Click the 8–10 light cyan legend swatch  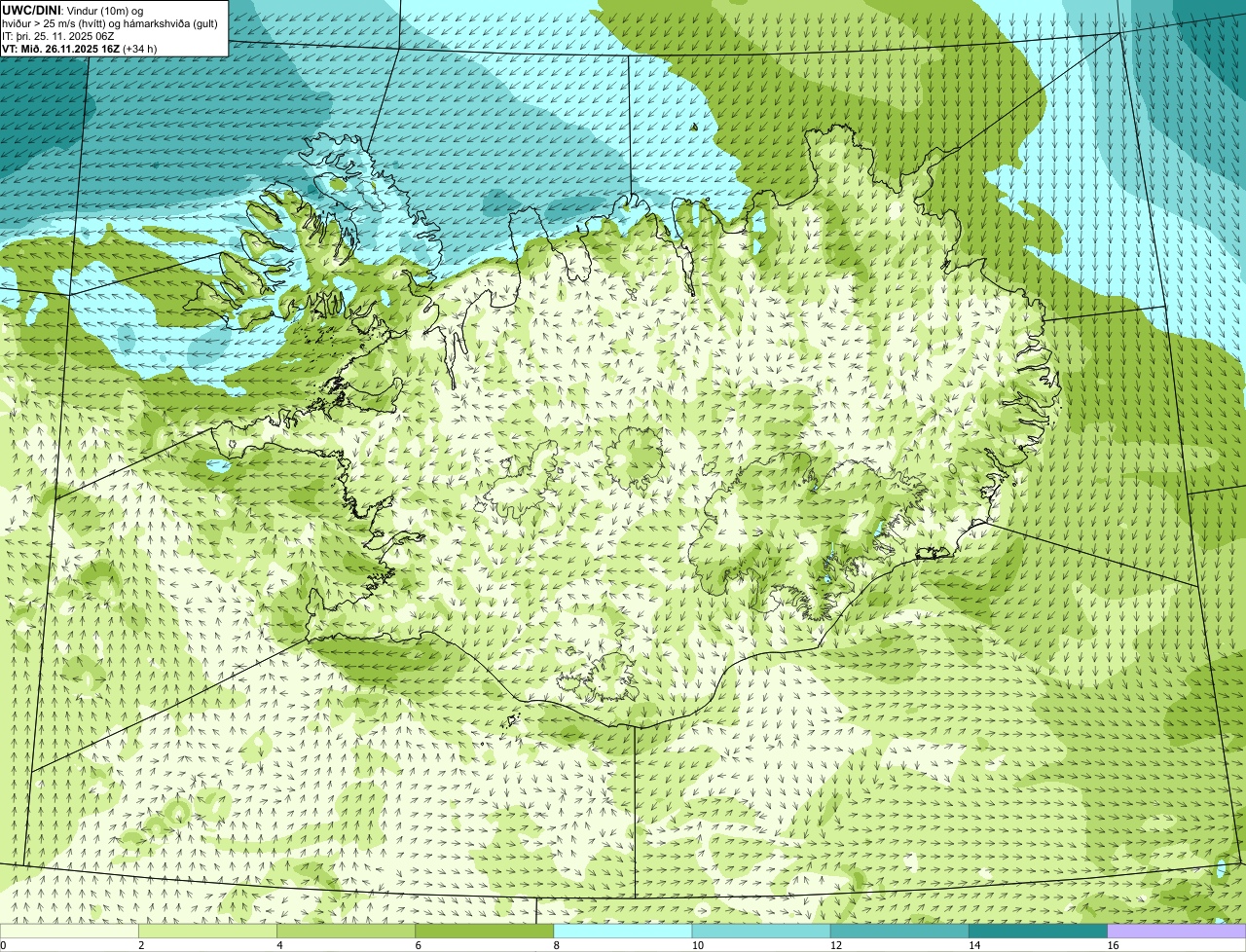pyautogui.click(x=623, y=931)
